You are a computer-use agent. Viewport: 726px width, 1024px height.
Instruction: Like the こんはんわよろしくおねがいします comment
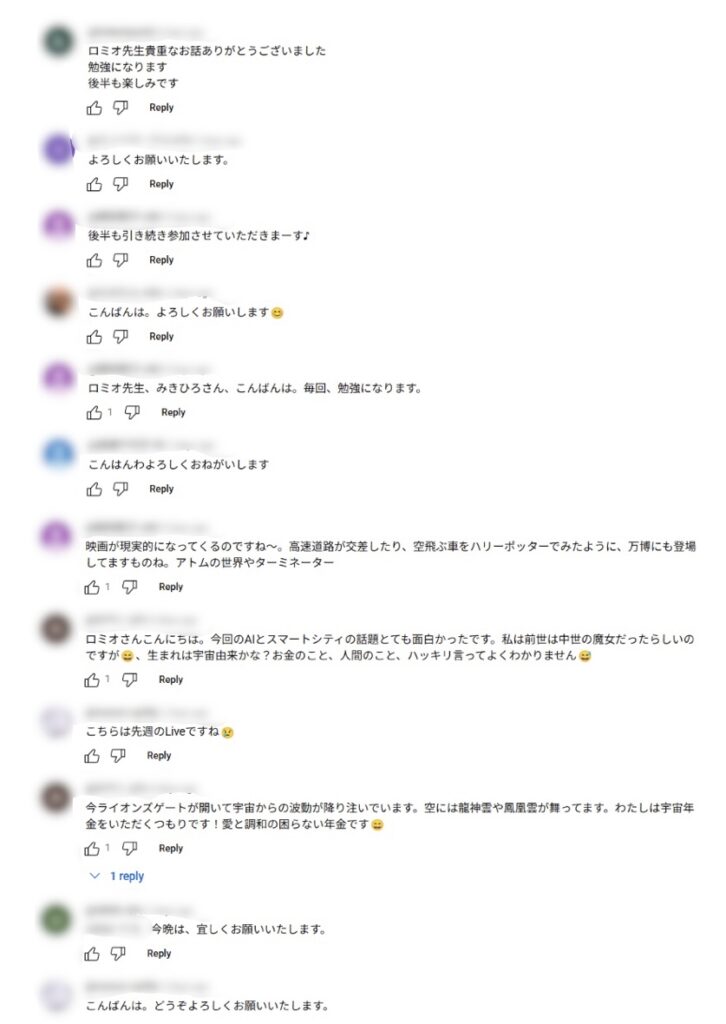(x=94, y=489)
